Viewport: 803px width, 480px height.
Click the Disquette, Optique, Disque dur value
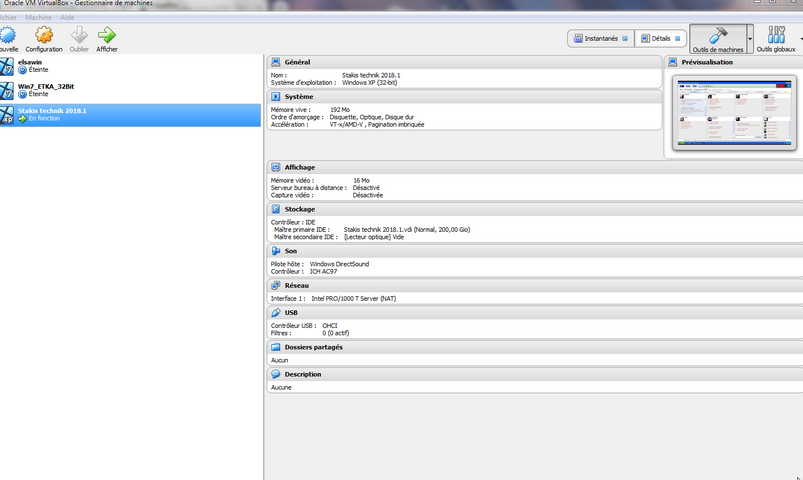coord(372,117)
